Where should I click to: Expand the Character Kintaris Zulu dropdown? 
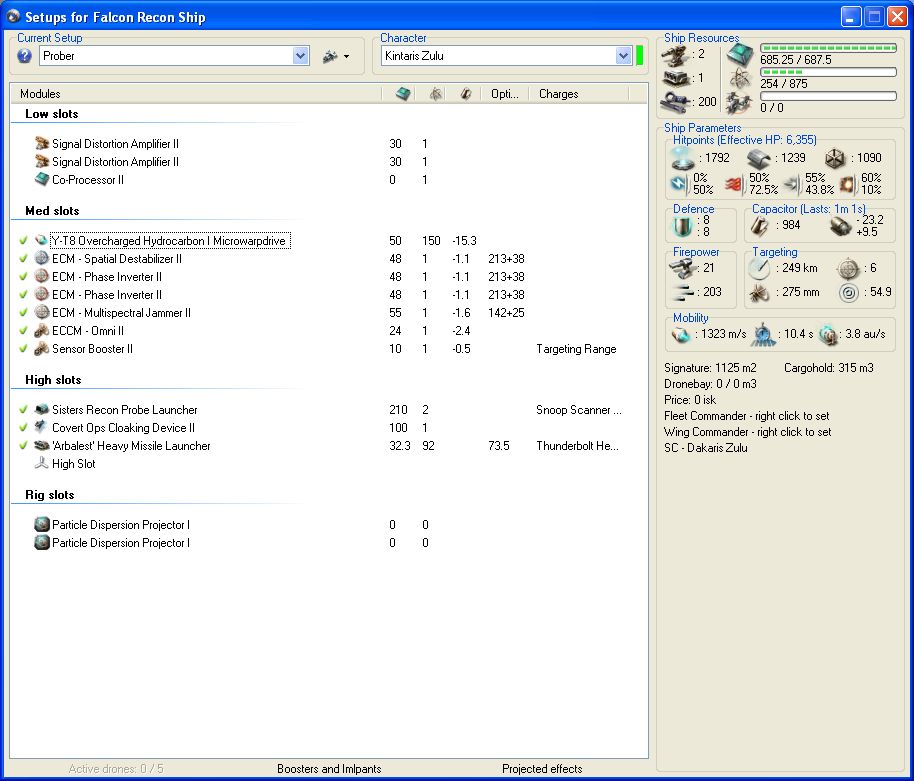pyautogui.click(x=623, y=56)
